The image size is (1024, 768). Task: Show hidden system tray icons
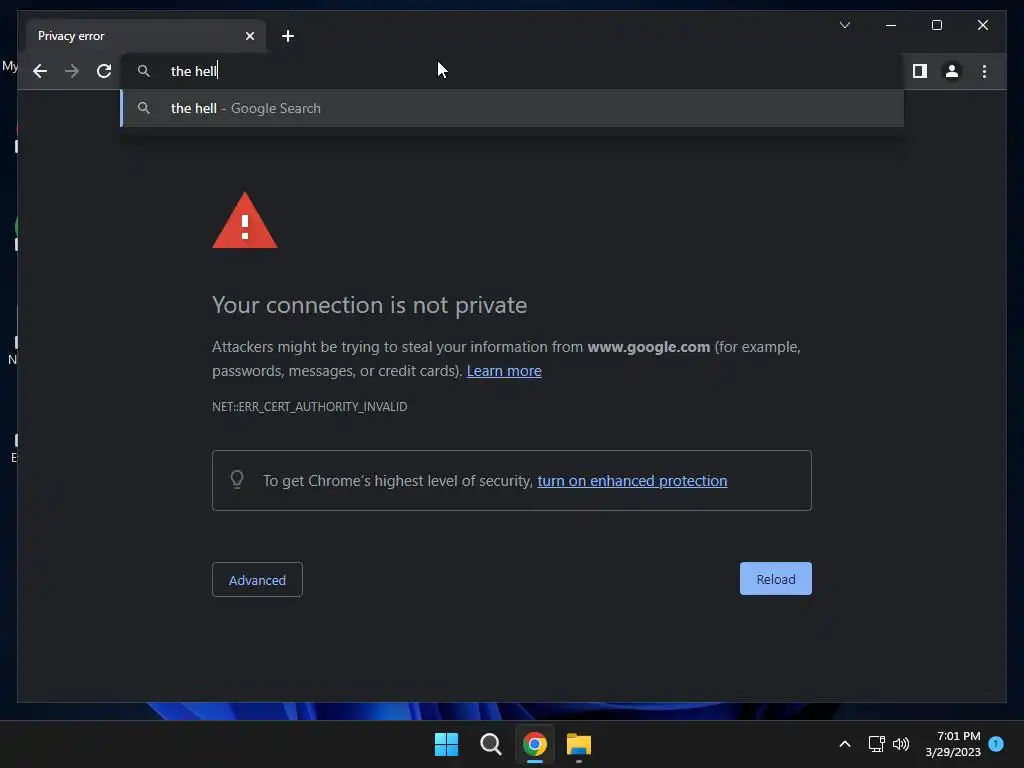(844, 744)
